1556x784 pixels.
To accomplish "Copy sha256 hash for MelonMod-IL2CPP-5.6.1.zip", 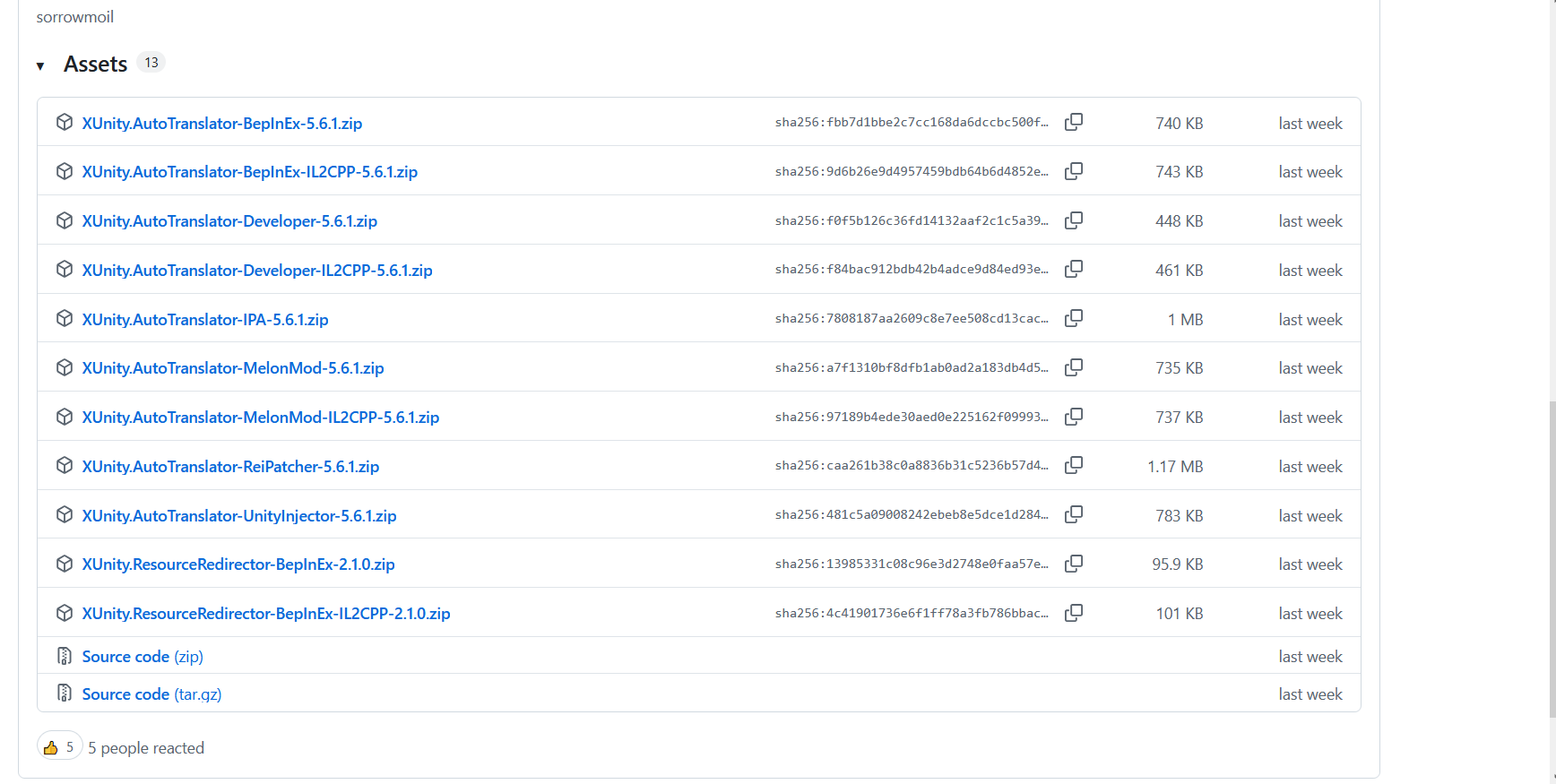I will tap(1074, 417).
